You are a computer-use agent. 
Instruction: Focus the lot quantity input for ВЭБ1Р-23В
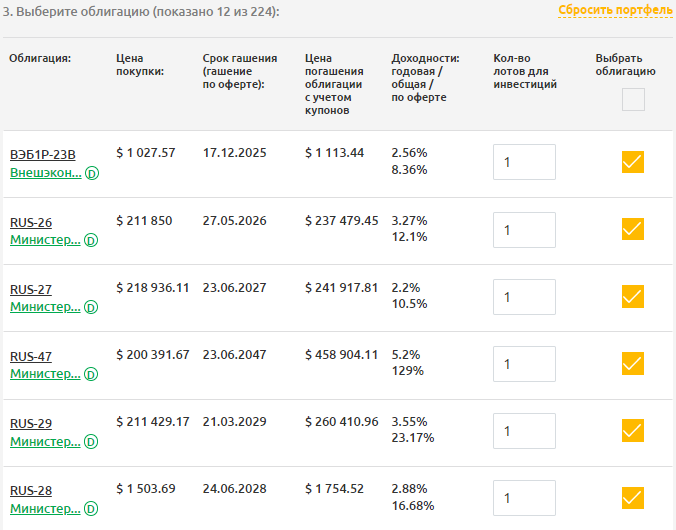524,162
